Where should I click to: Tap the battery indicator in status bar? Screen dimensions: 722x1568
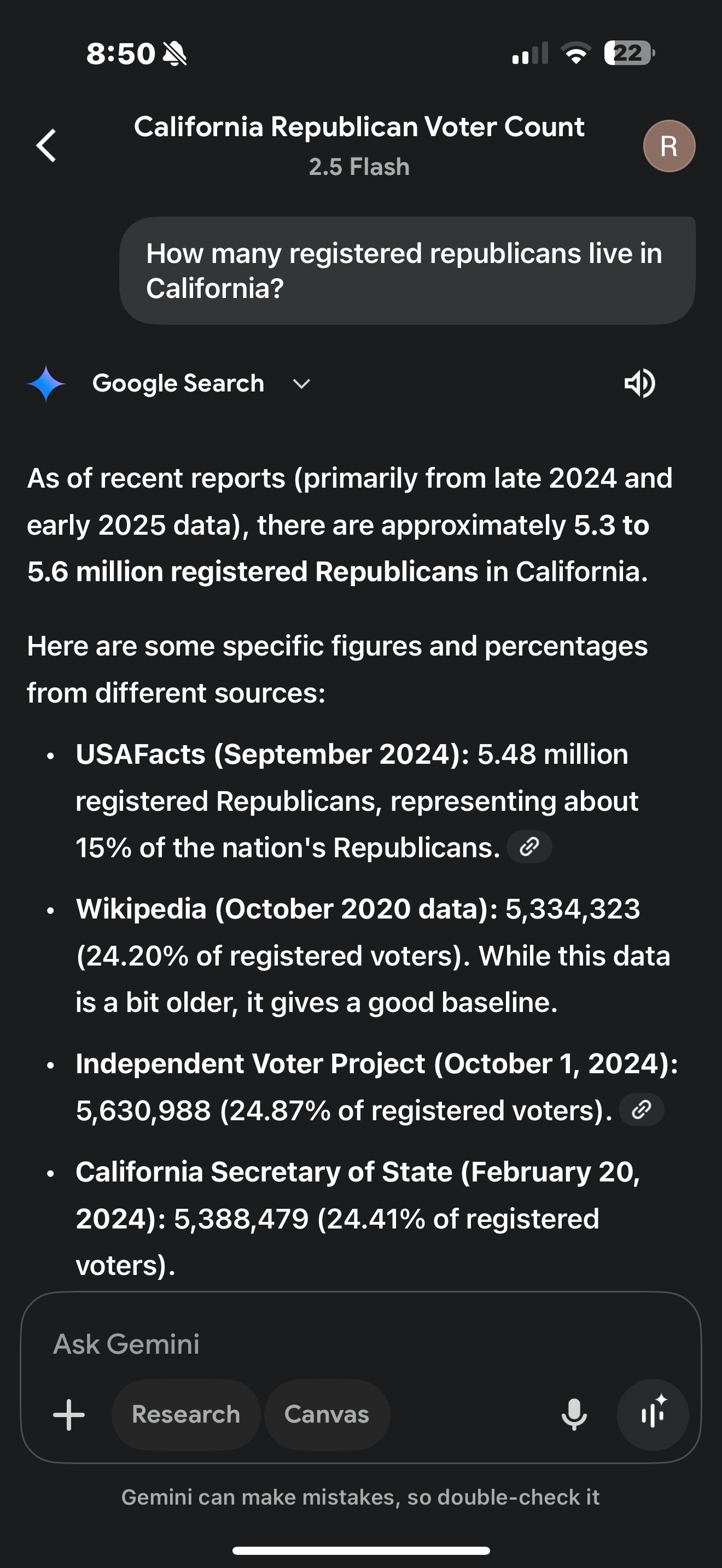(x=629, y=53)
